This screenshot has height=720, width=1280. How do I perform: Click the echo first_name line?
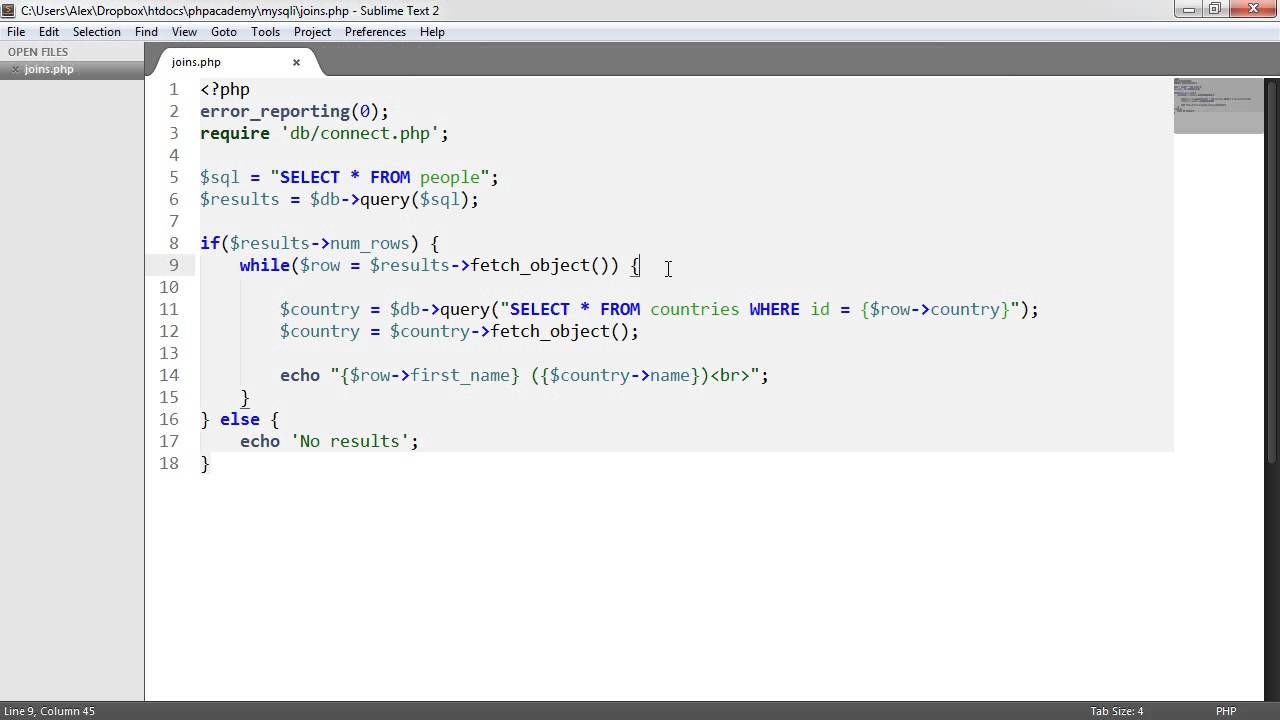[x=524, y=375]
